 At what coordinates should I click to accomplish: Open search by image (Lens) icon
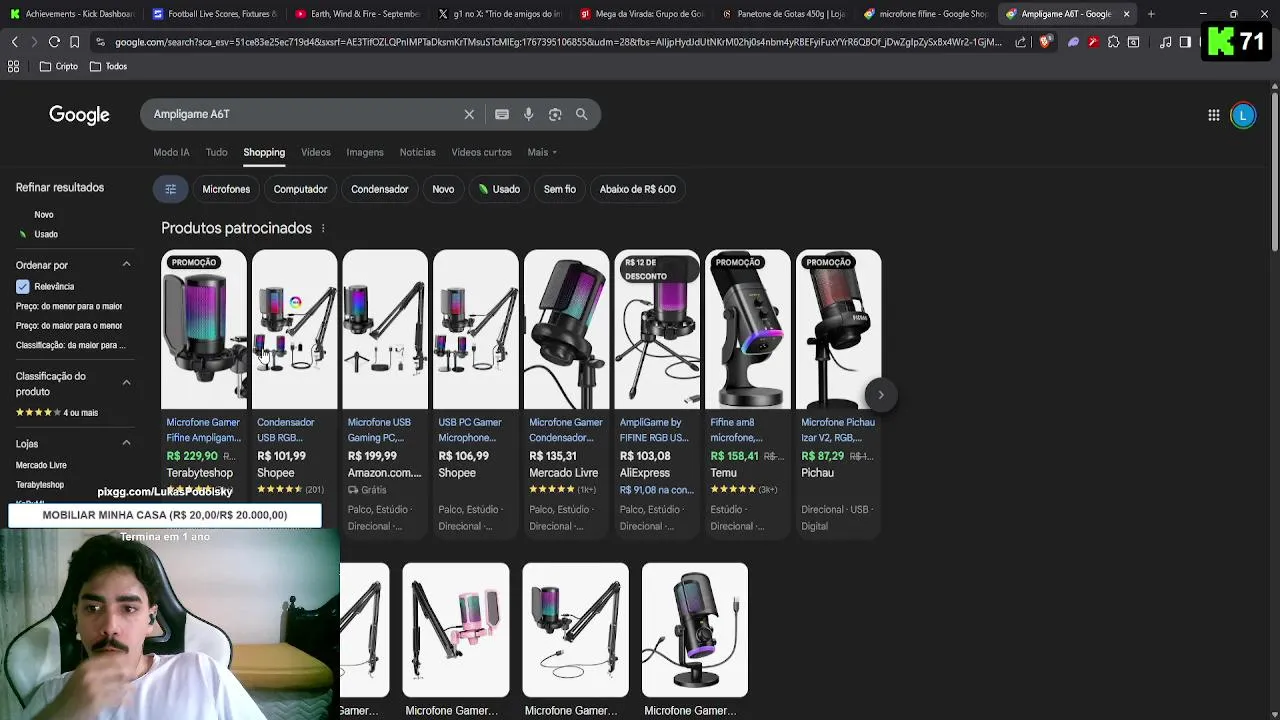tap(555, 114)
